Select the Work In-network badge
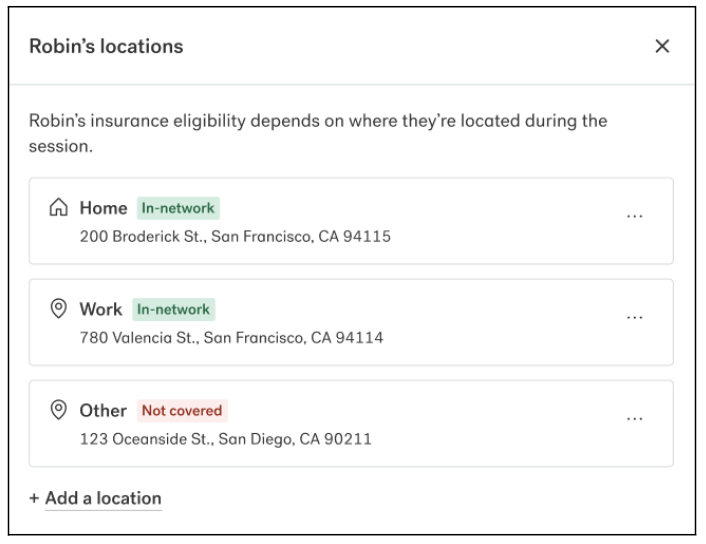The height and width of the screenshot is (544, 706). pos(173,309)
